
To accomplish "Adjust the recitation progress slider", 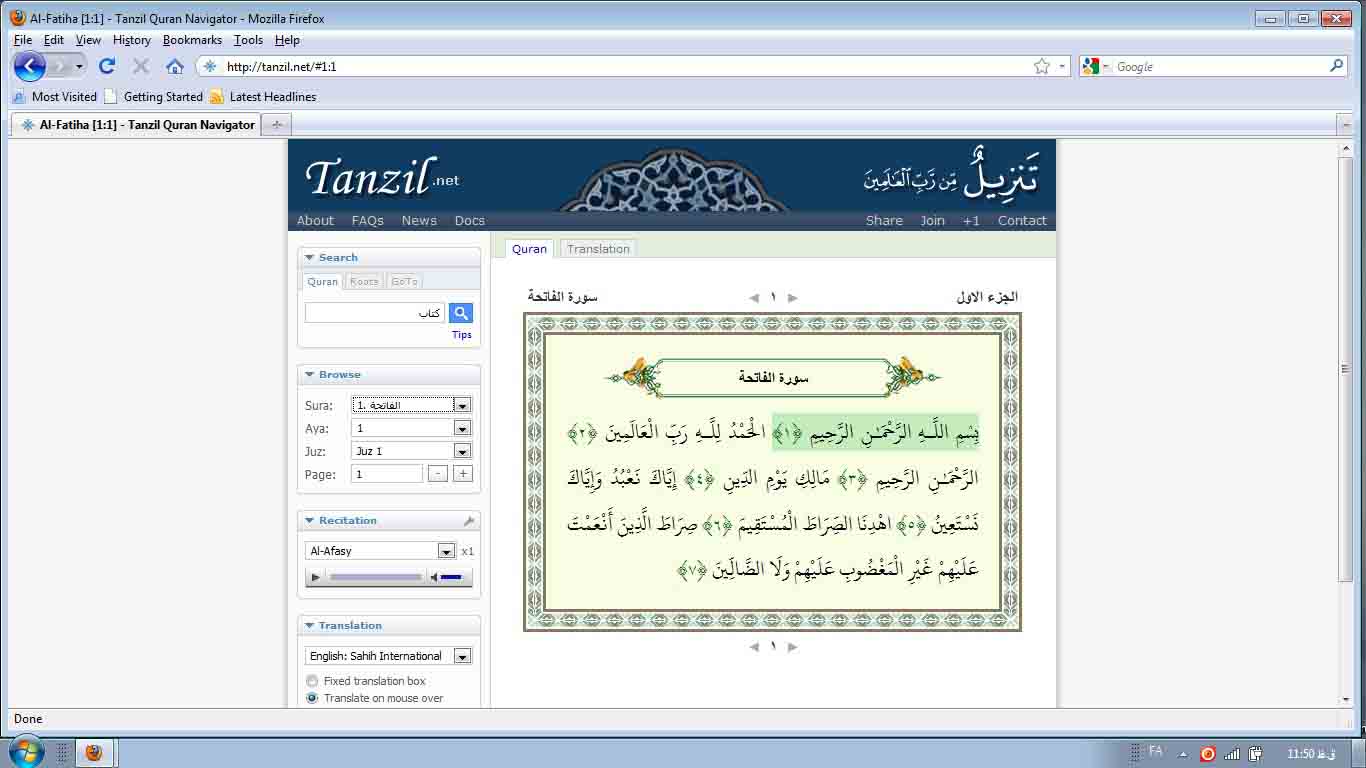I will coord(376,577).
